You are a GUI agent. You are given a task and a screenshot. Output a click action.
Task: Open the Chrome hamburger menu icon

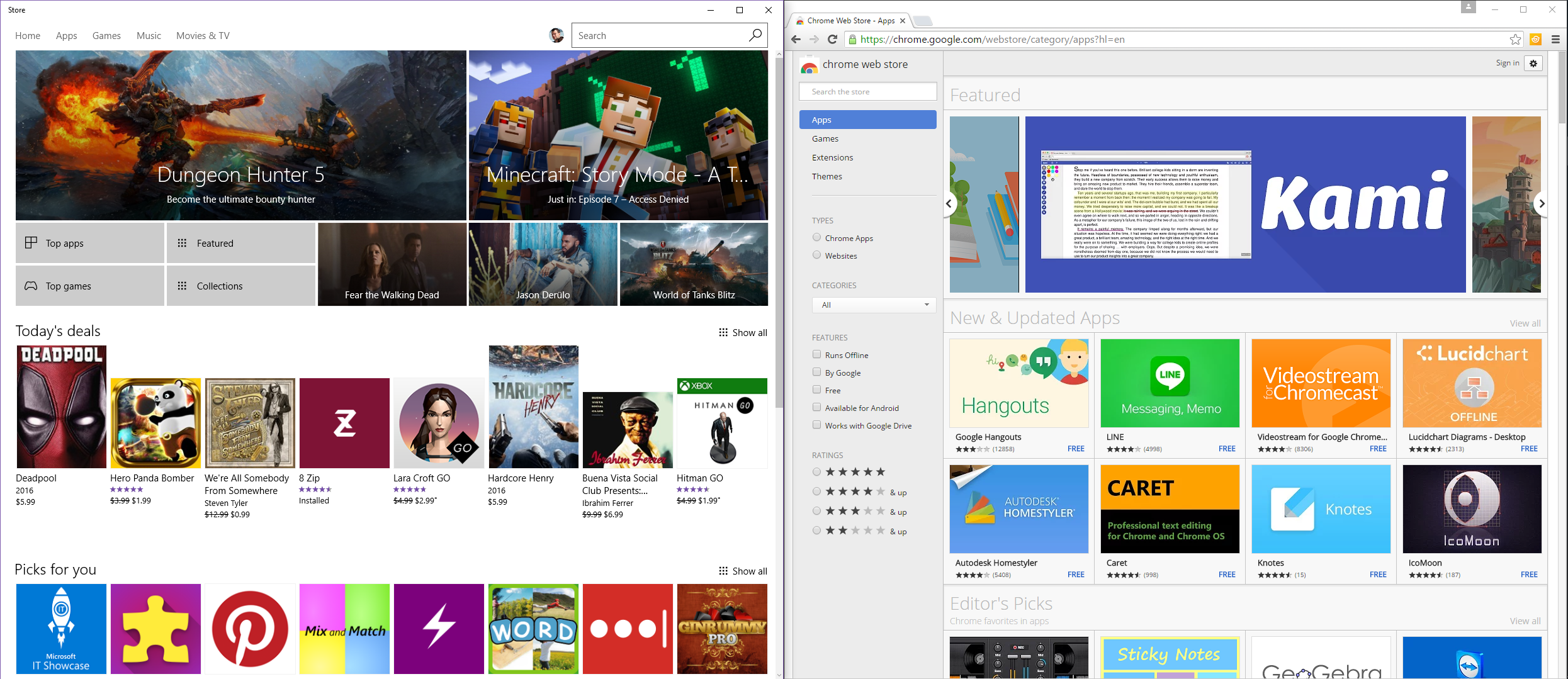click(1555, 40)
